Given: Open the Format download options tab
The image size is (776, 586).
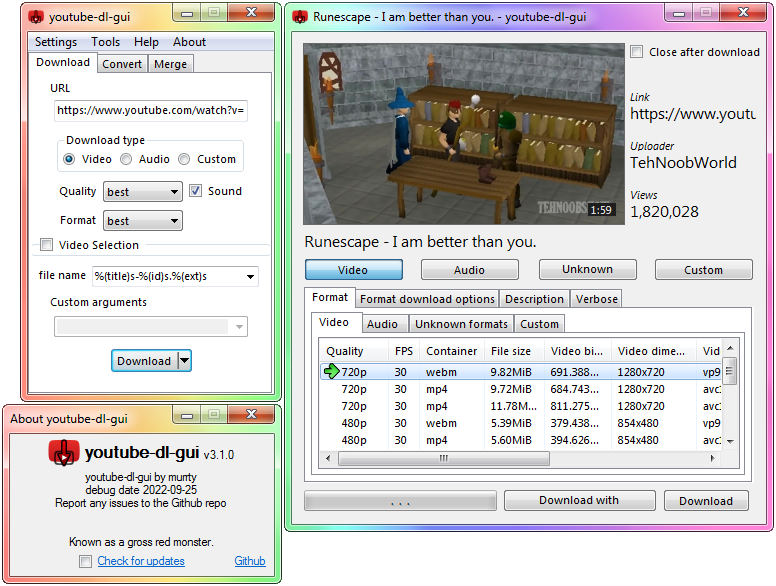Looking at the screenshot, I should (427, 299).
